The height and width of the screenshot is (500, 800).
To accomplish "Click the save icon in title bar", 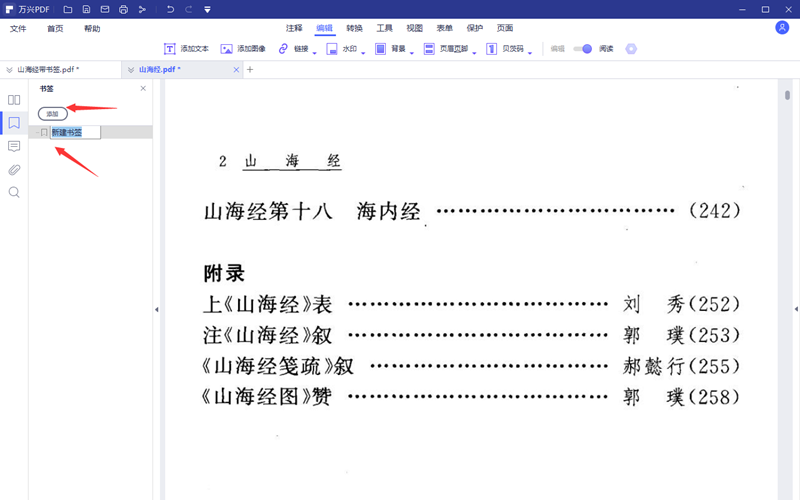I will tap(86, 10).
